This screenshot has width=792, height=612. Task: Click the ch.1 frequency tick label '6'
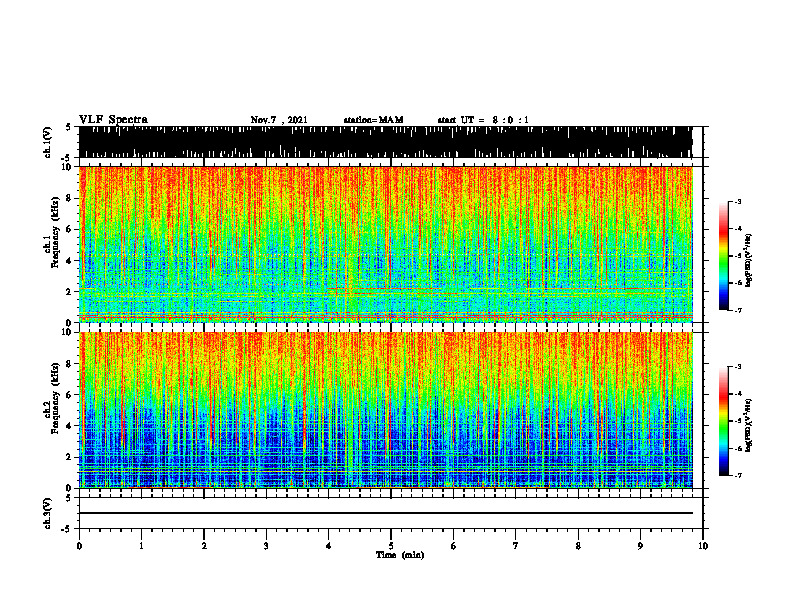tap(70, 229)
